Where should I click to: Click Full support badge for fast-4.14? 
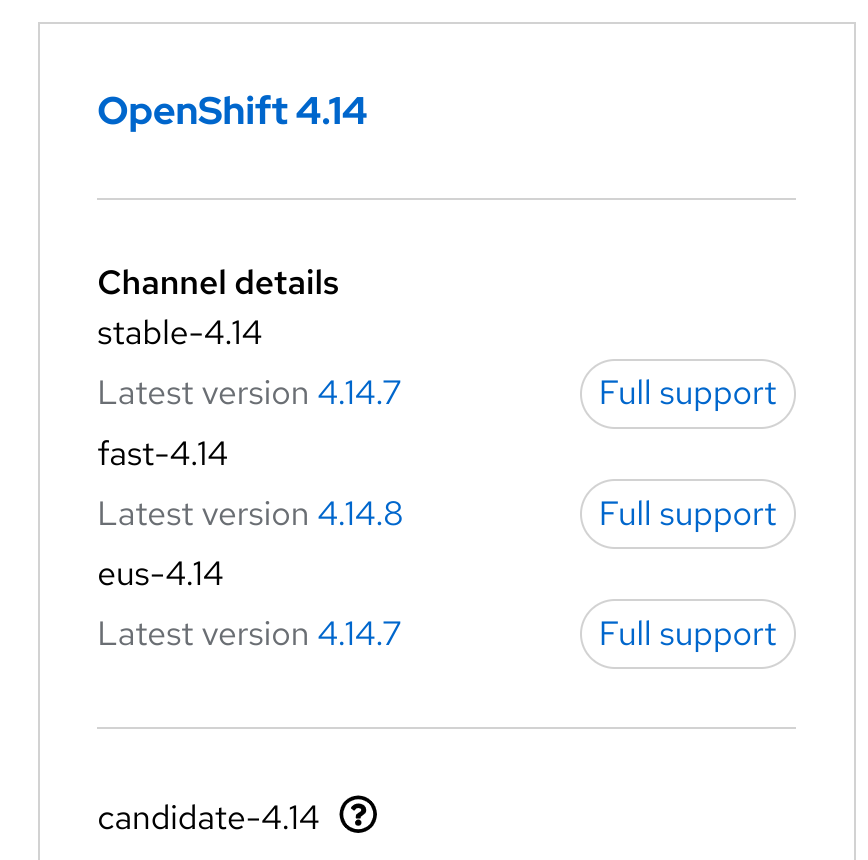coord(687,514)
